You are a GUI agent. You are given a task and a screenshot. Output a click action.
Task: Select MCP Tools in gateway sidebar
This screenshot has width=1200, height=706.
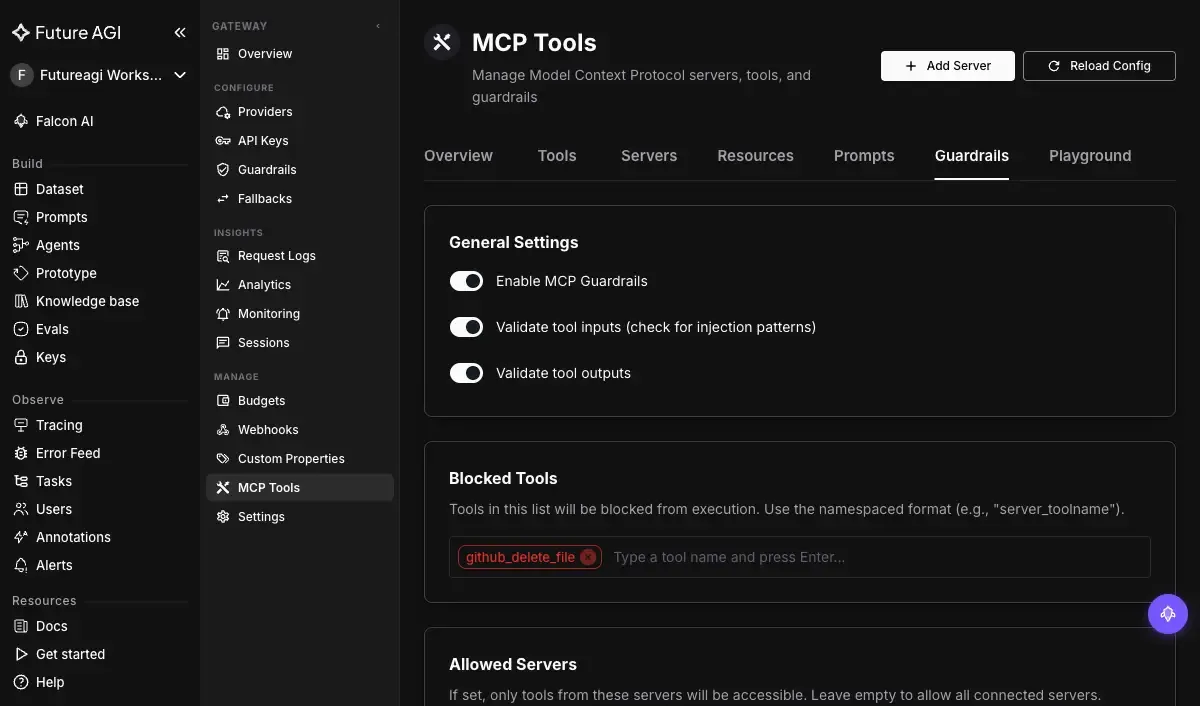pyautogui.click(x=300, y=488)
